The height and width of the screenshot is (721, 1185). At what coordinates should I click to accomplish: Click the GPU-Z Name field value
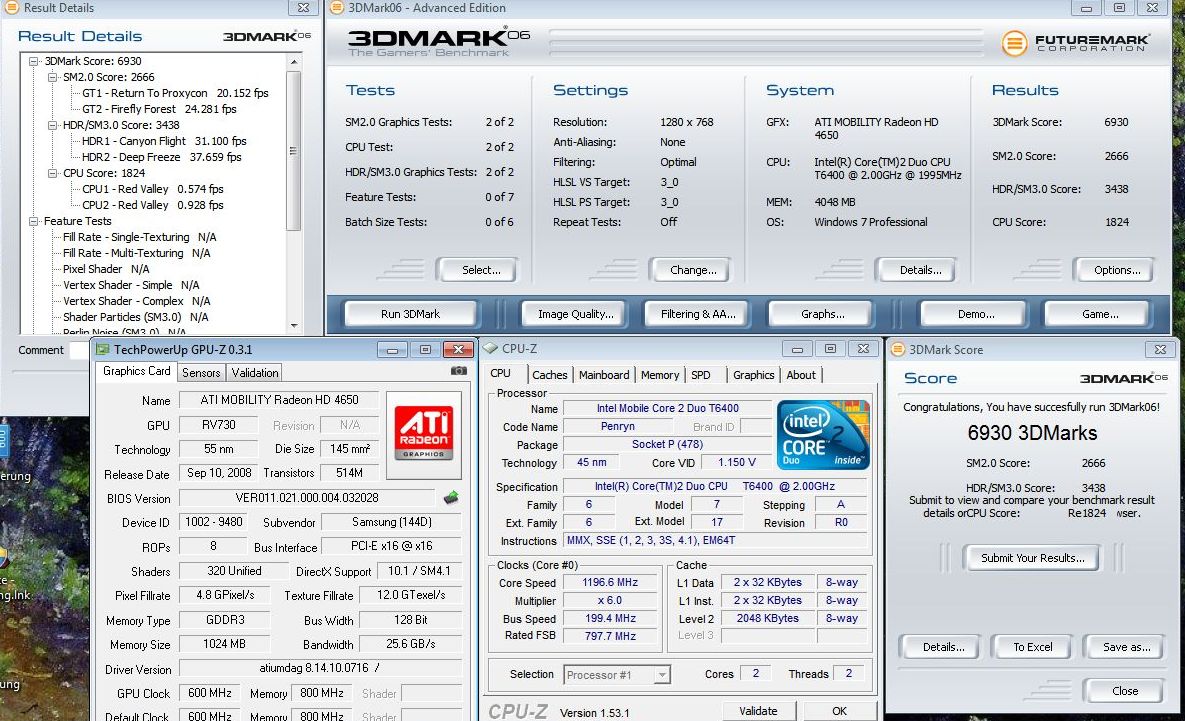pyautogui.click(x=279, y=400)
